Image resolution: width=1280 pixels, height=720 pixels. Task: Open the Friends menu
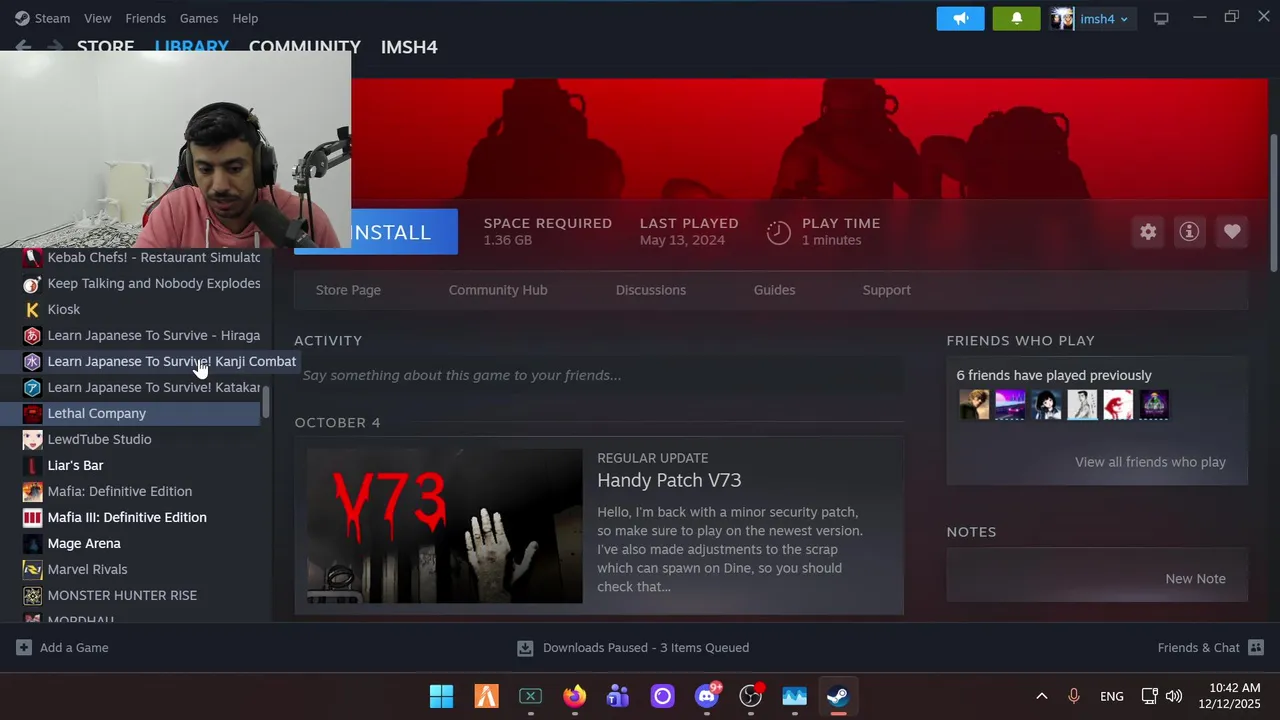coord(146,18)
